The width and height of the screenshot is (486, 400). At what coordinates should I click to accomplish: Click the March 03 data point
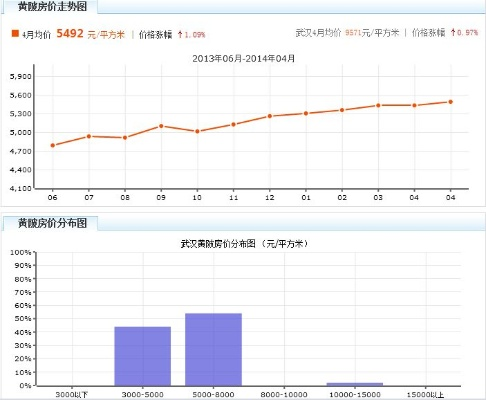[378, 105]
